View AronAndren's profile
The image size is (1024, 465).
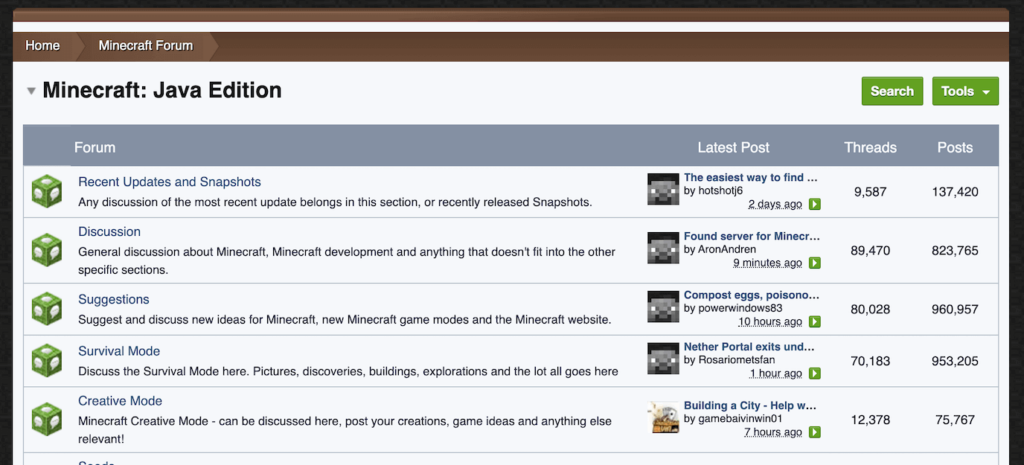pos(726,249)
